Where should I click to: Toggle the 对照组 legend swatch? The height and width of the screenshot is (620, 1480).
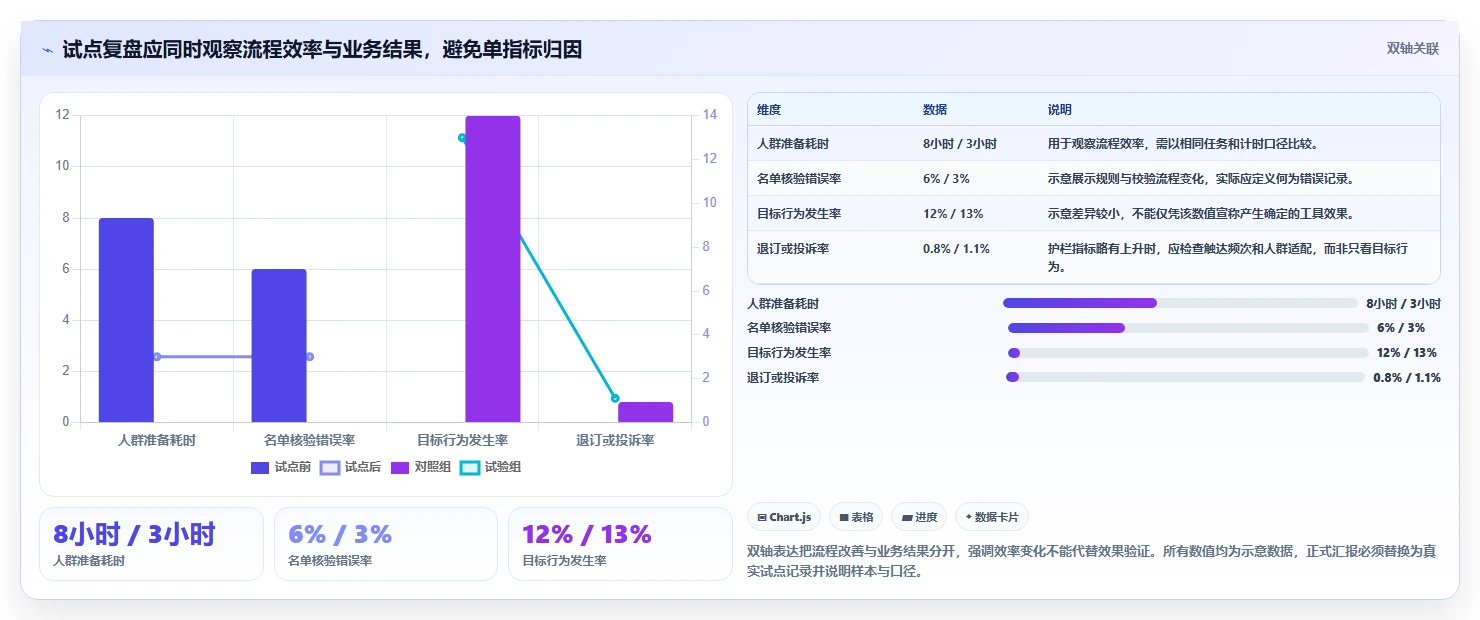tap(400, 467)
